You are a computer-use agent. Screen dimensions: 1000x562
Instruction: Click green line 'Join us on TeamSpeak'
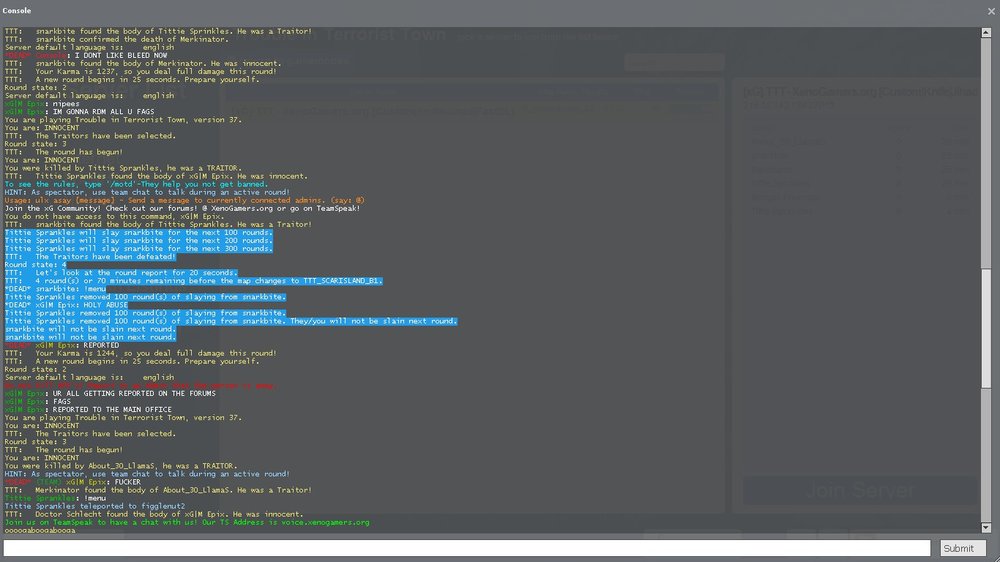tap(187, 522)
